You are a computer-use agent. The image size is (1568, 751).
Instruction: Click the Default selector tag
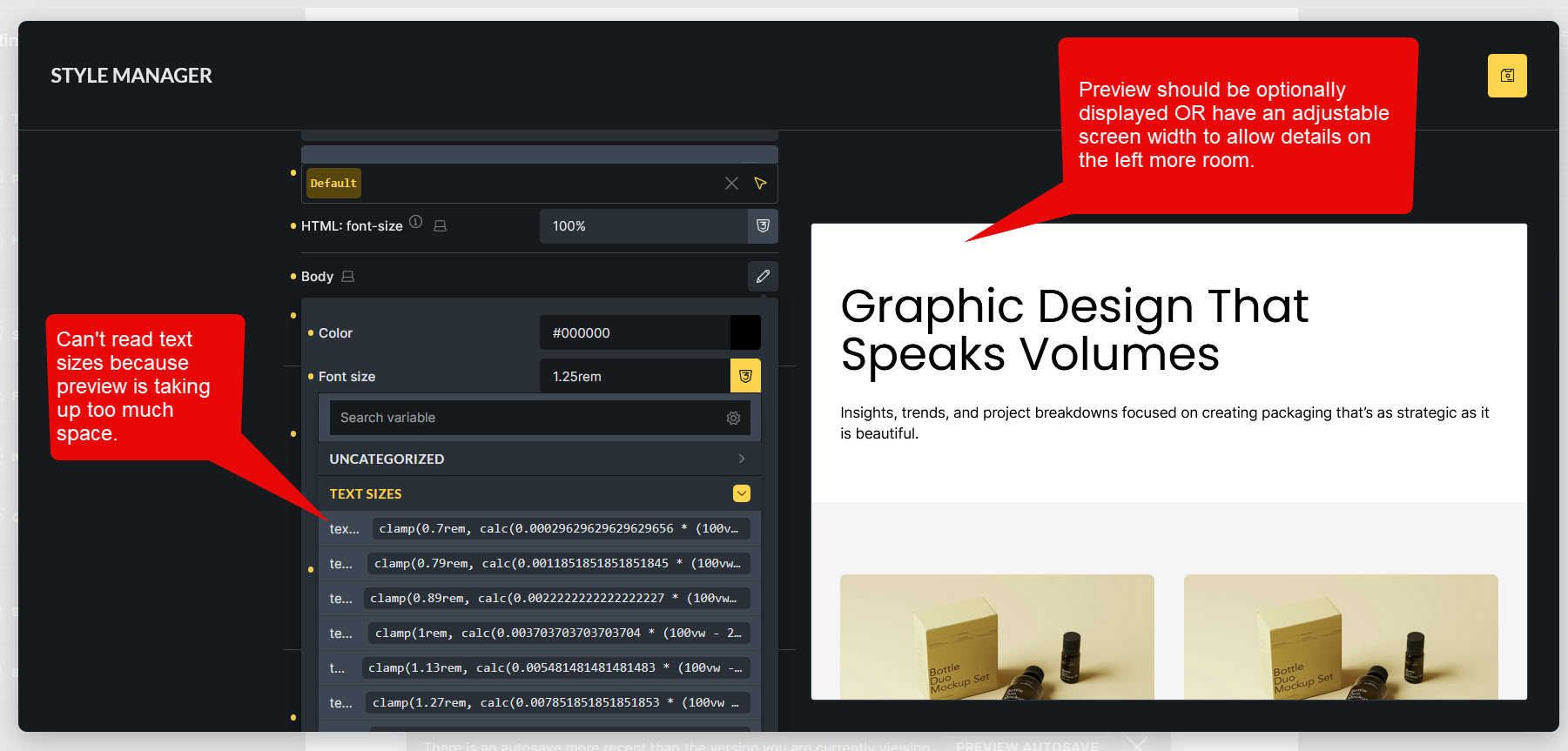tap(333, 184)
